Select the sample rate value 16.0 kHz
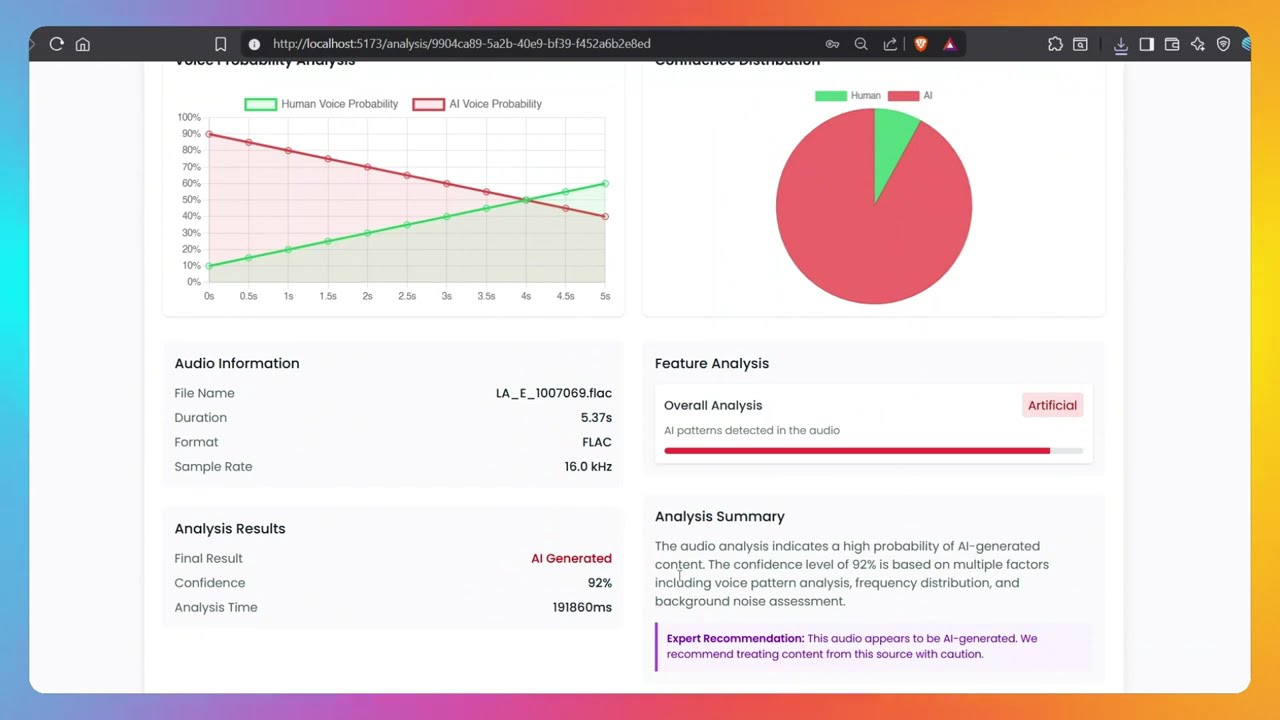Screen dimensions: 1280x720 [588, 467]
